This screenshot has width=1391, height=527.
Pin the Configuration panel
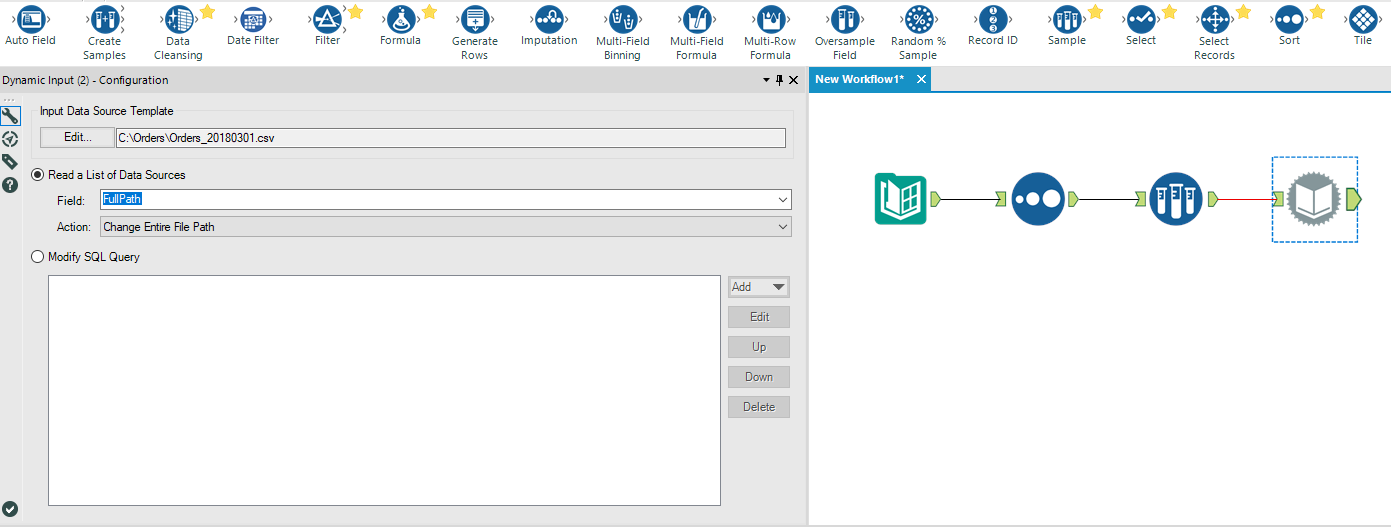[x=780, y=80]
